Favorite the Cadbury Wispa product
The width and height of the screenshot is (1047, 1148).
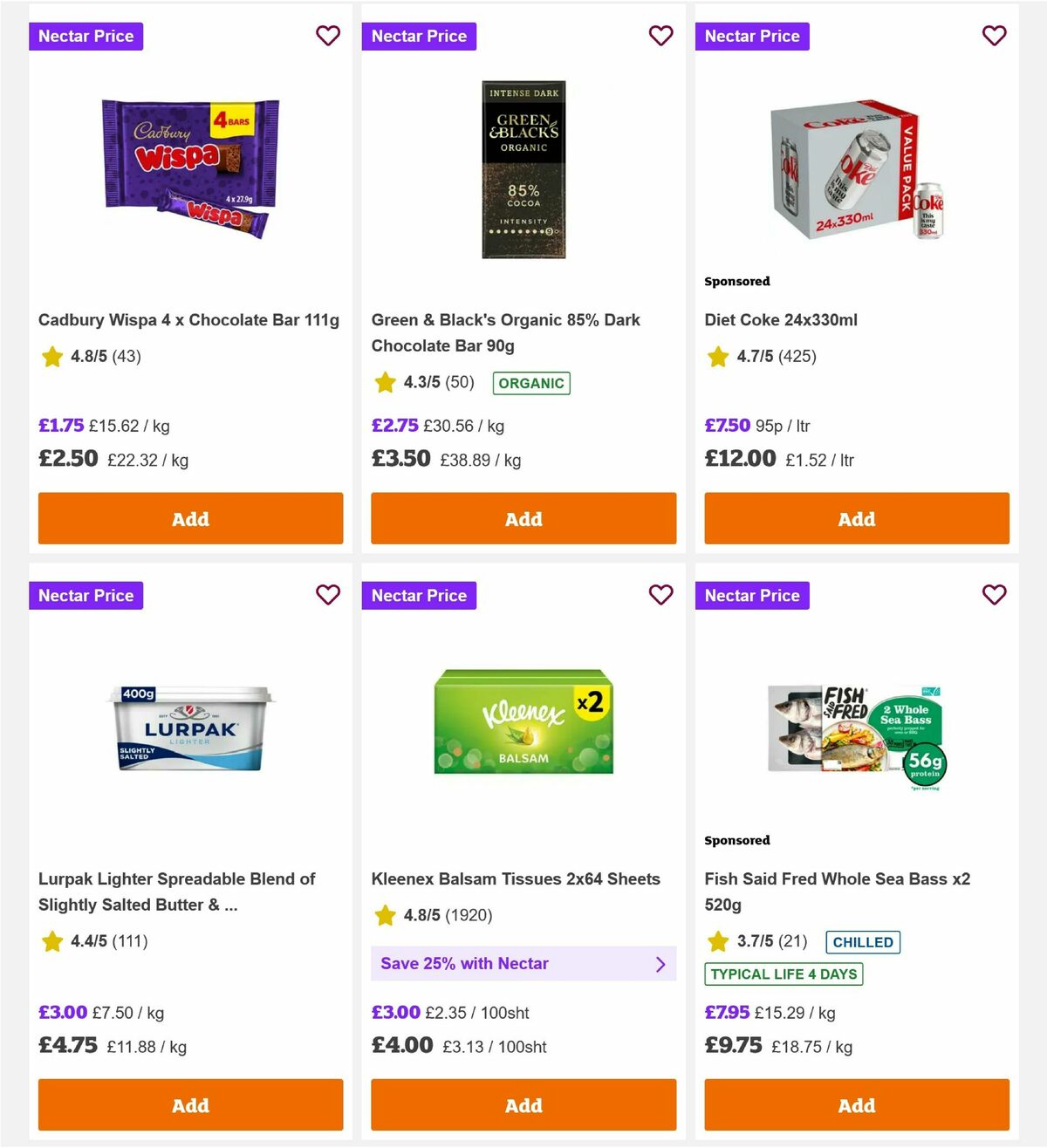(328, 36)
